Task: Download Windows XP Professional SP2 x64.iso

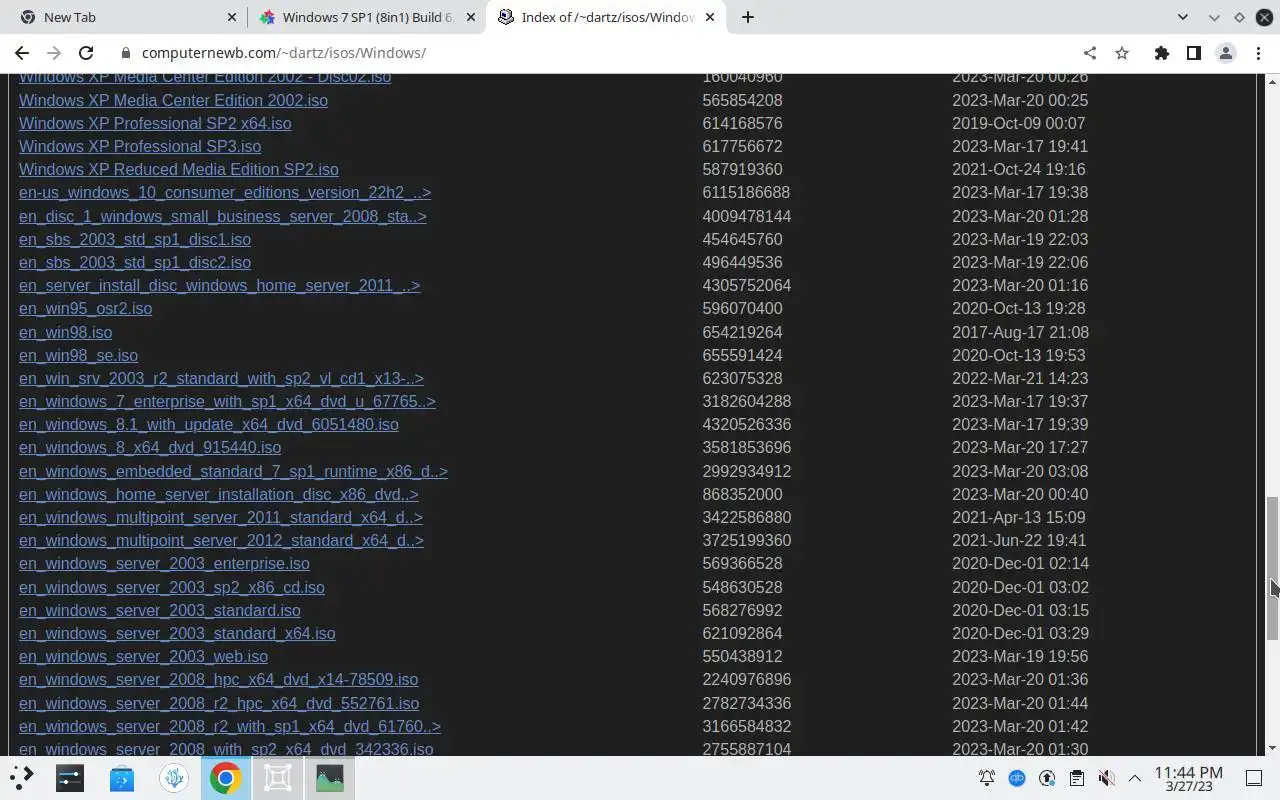Action: click(155, 123)
